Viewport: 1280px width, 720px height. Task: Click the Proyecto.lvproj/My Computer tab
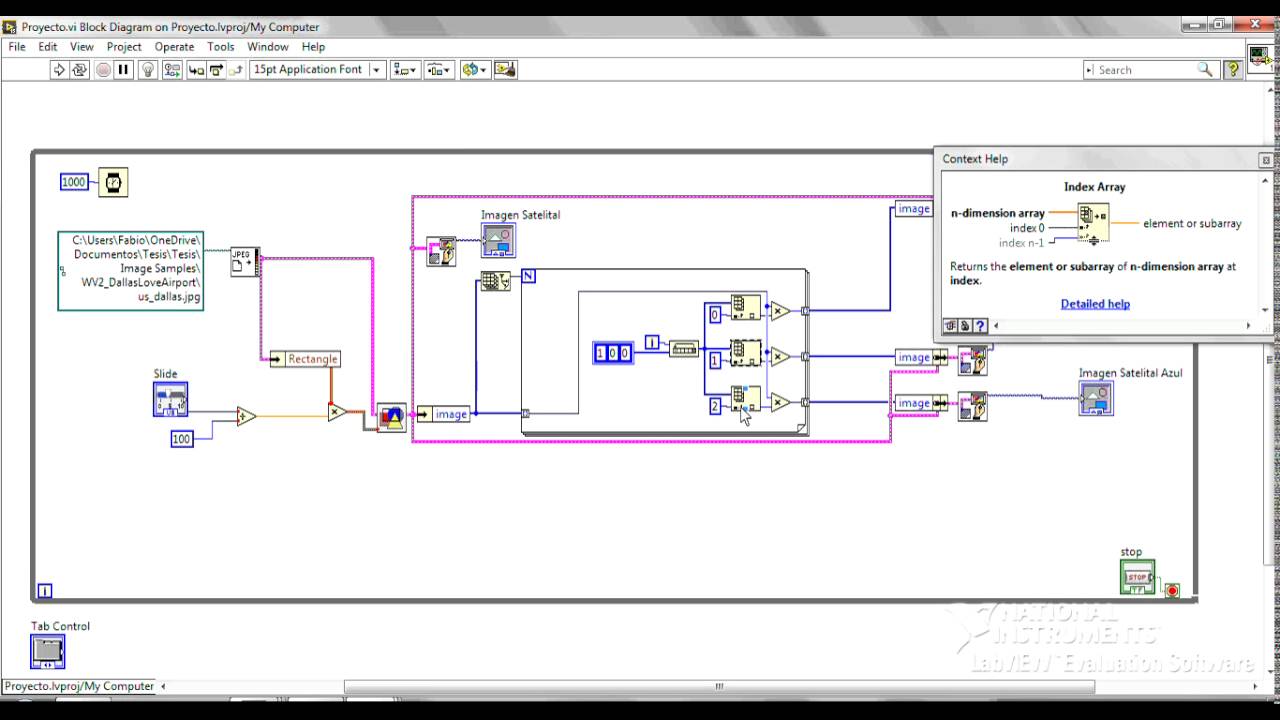(80, 686)
